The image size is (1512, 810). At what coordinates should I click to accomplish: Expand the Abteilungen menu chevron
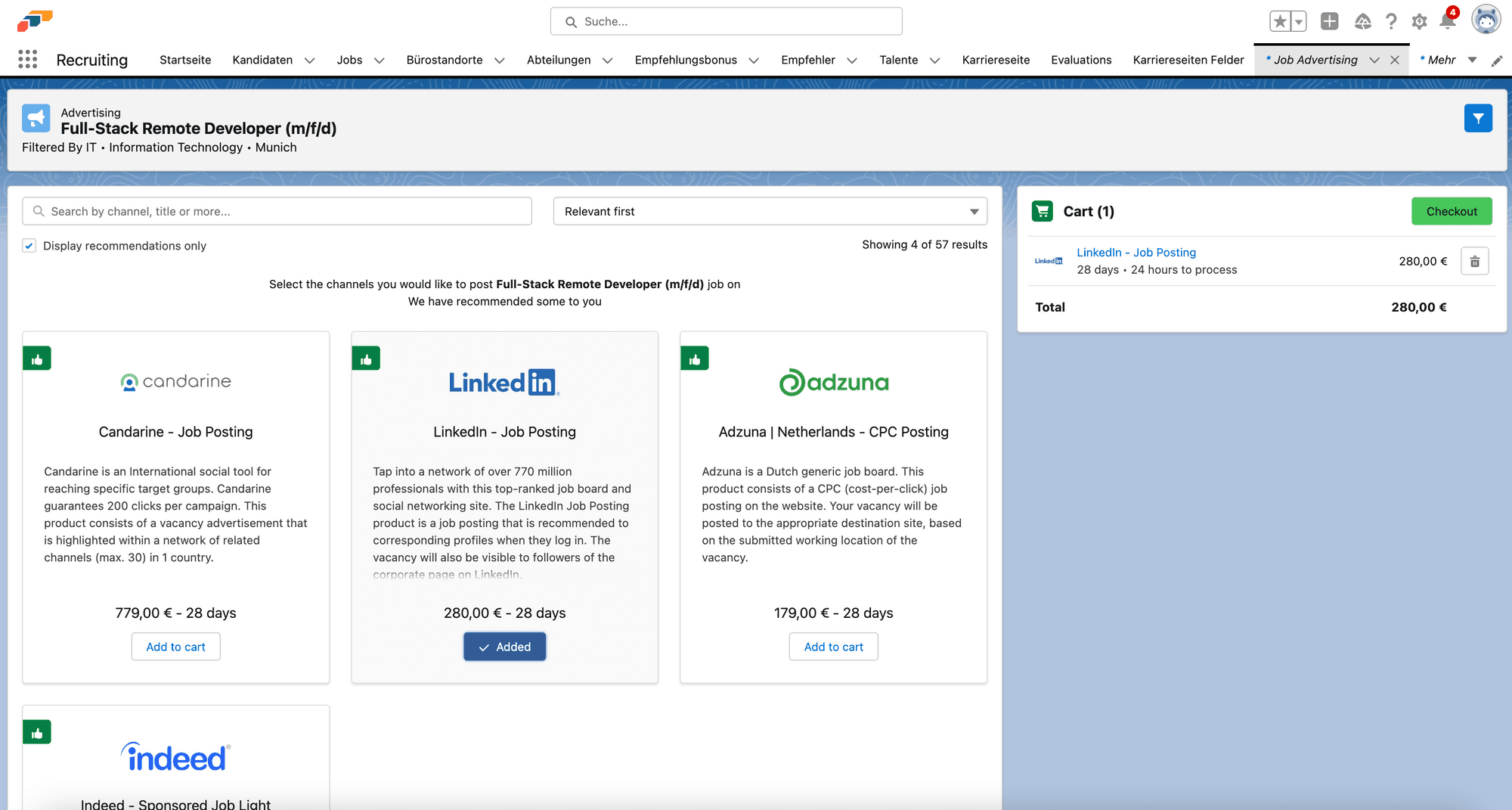(607, 61)
